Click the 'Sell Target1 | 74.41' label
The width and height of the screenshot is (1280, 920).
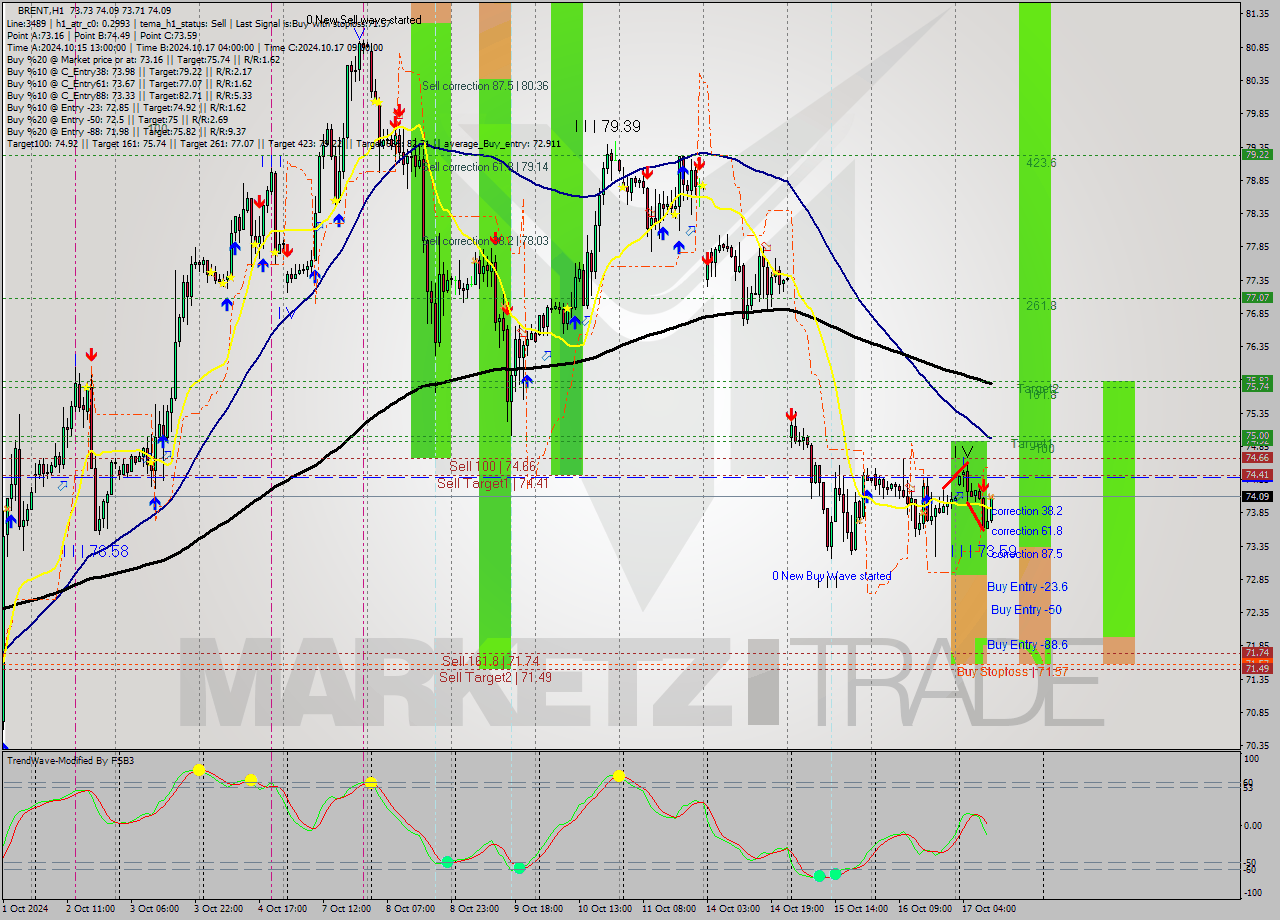click(x=493, y=483)
